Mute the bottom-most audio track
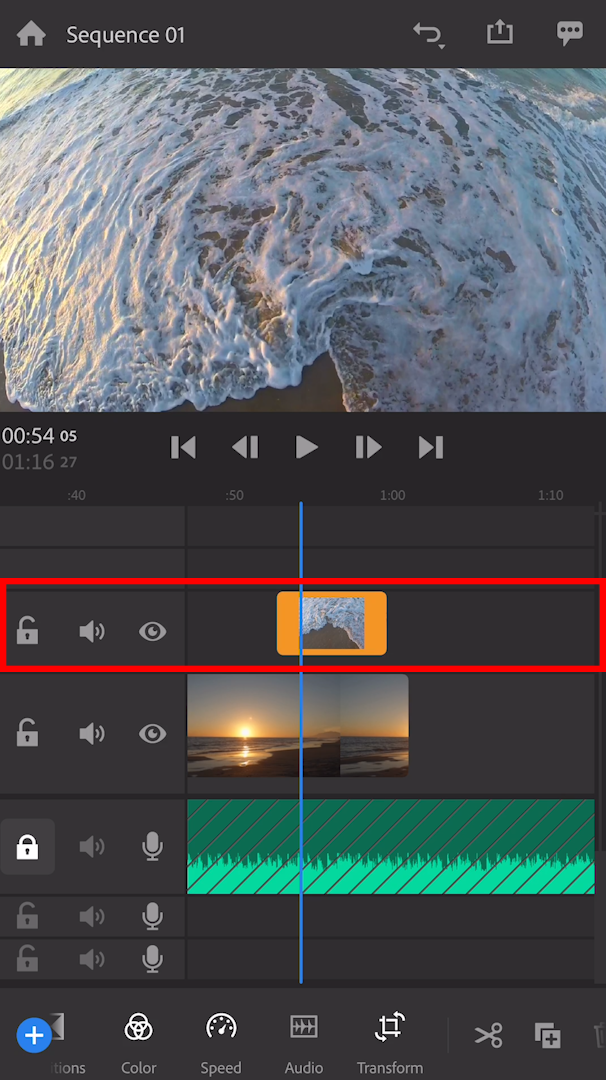 coord(92,959)
